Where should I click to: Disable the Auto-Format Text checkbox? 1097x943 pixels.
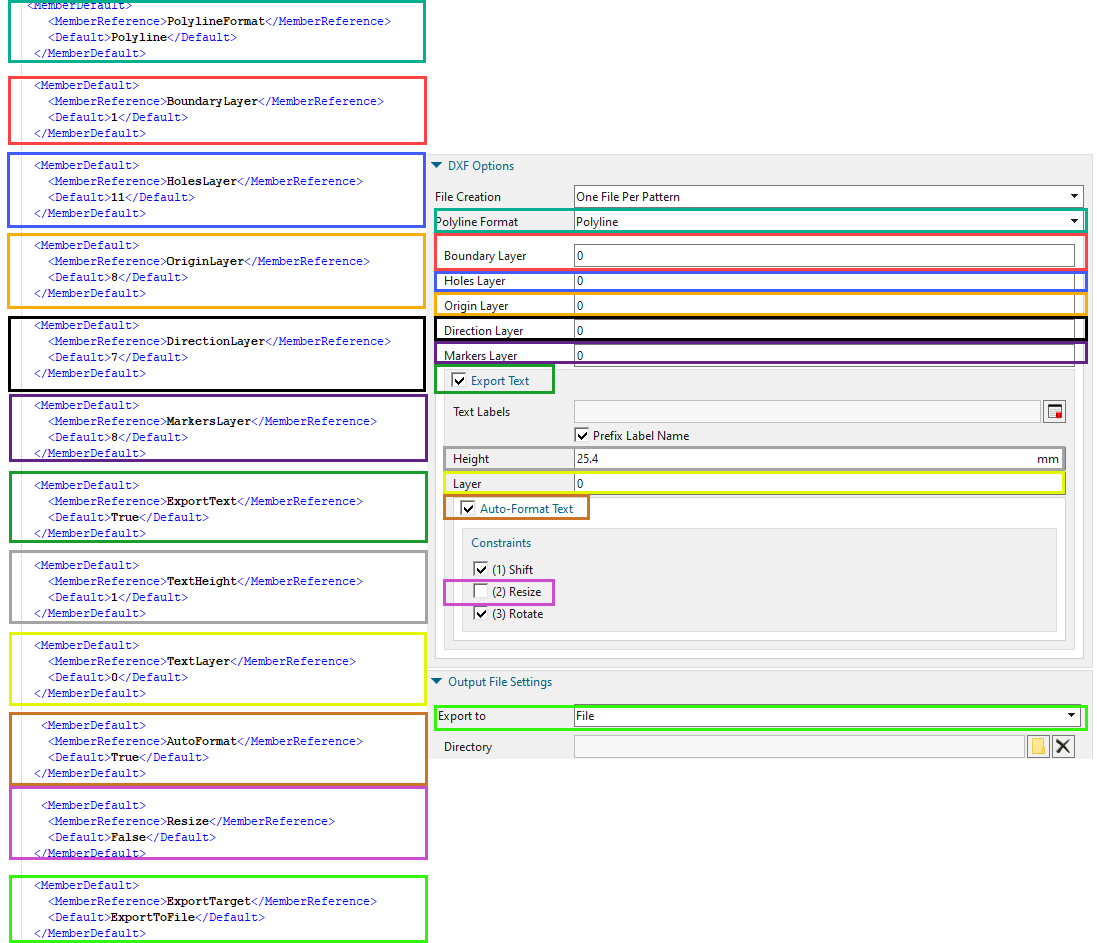tap(468, 509)
